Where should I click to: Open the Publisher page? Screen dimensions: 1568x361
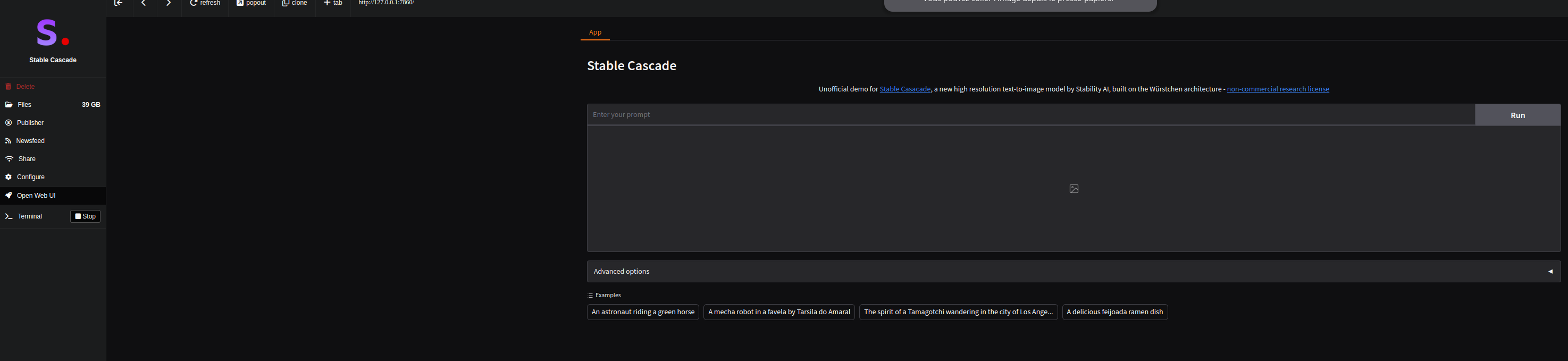click(x=53, y=123)
